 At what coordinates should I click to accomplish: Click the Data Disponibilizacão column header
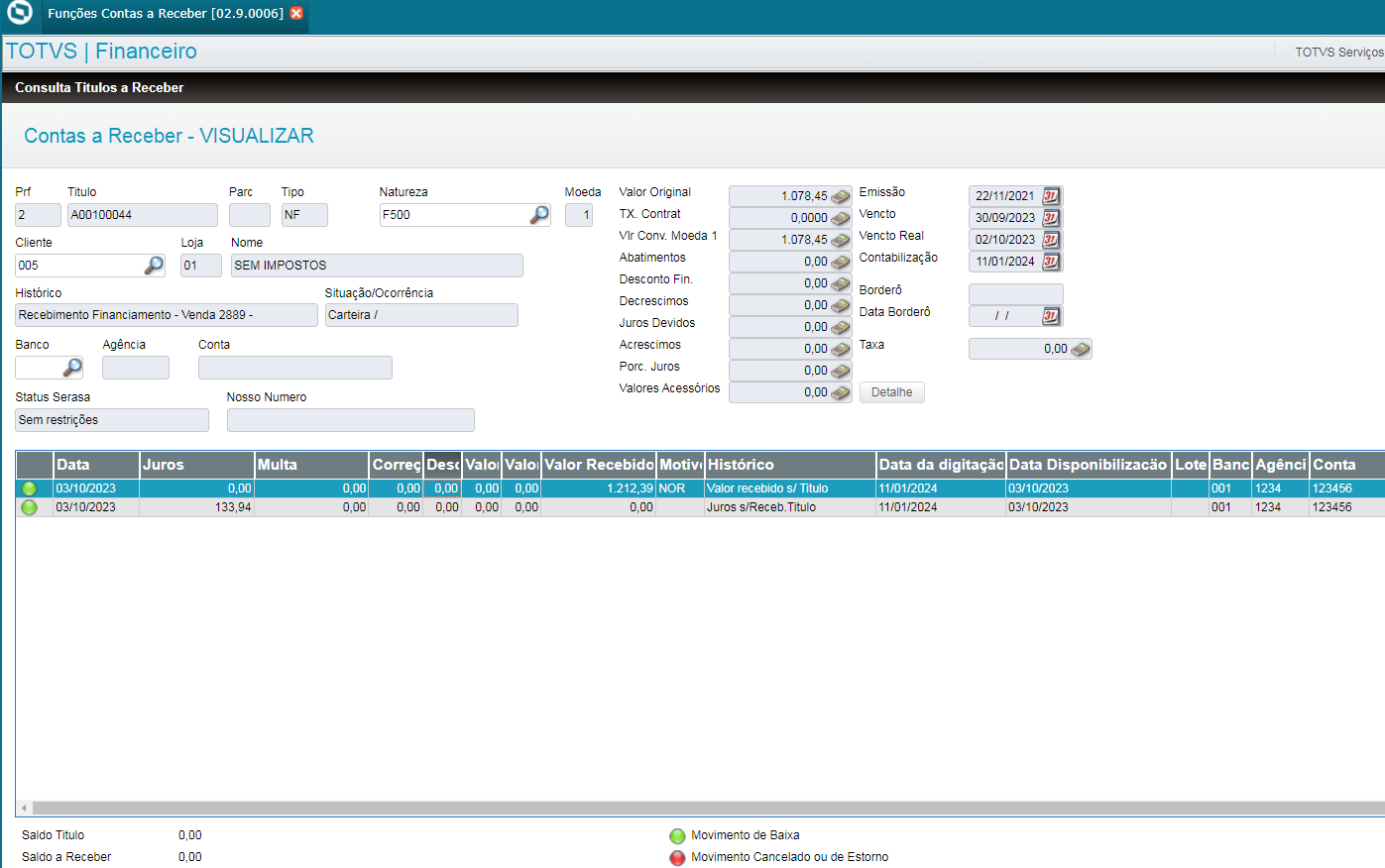point(1089,465)
